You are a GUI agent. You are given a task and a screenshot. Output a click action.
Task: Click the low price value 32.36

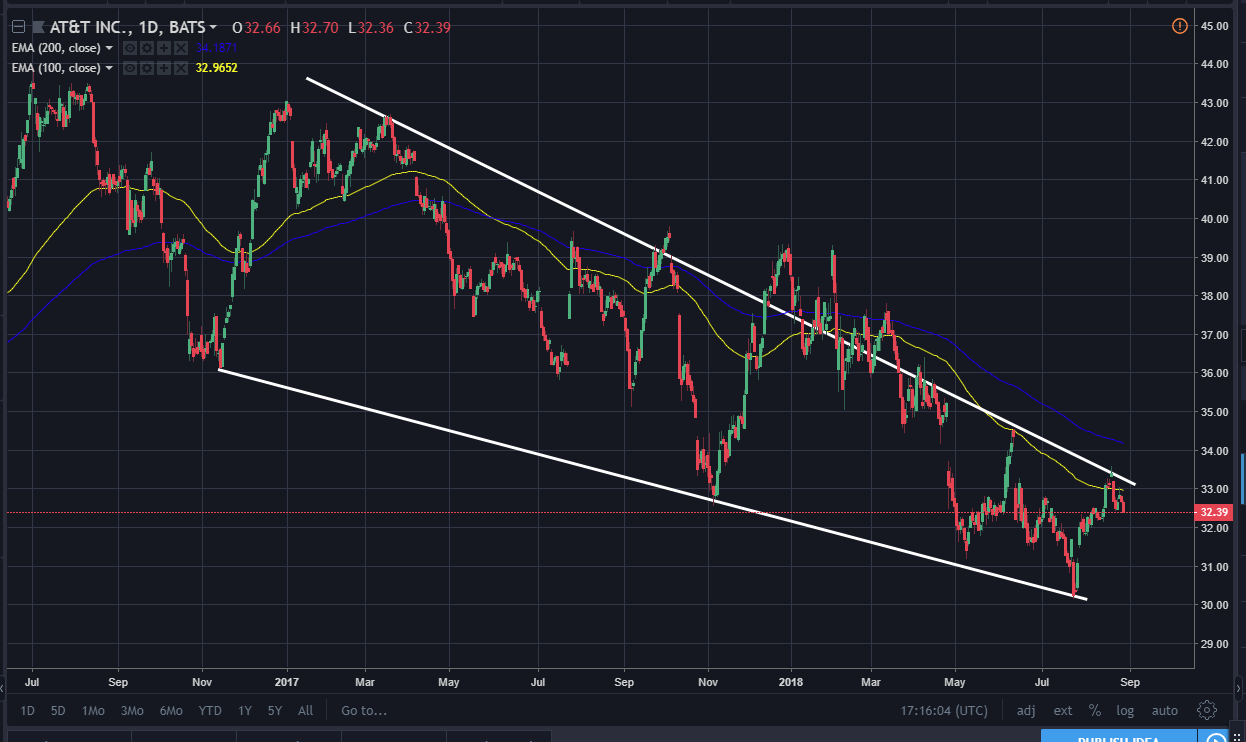(375, 27)
